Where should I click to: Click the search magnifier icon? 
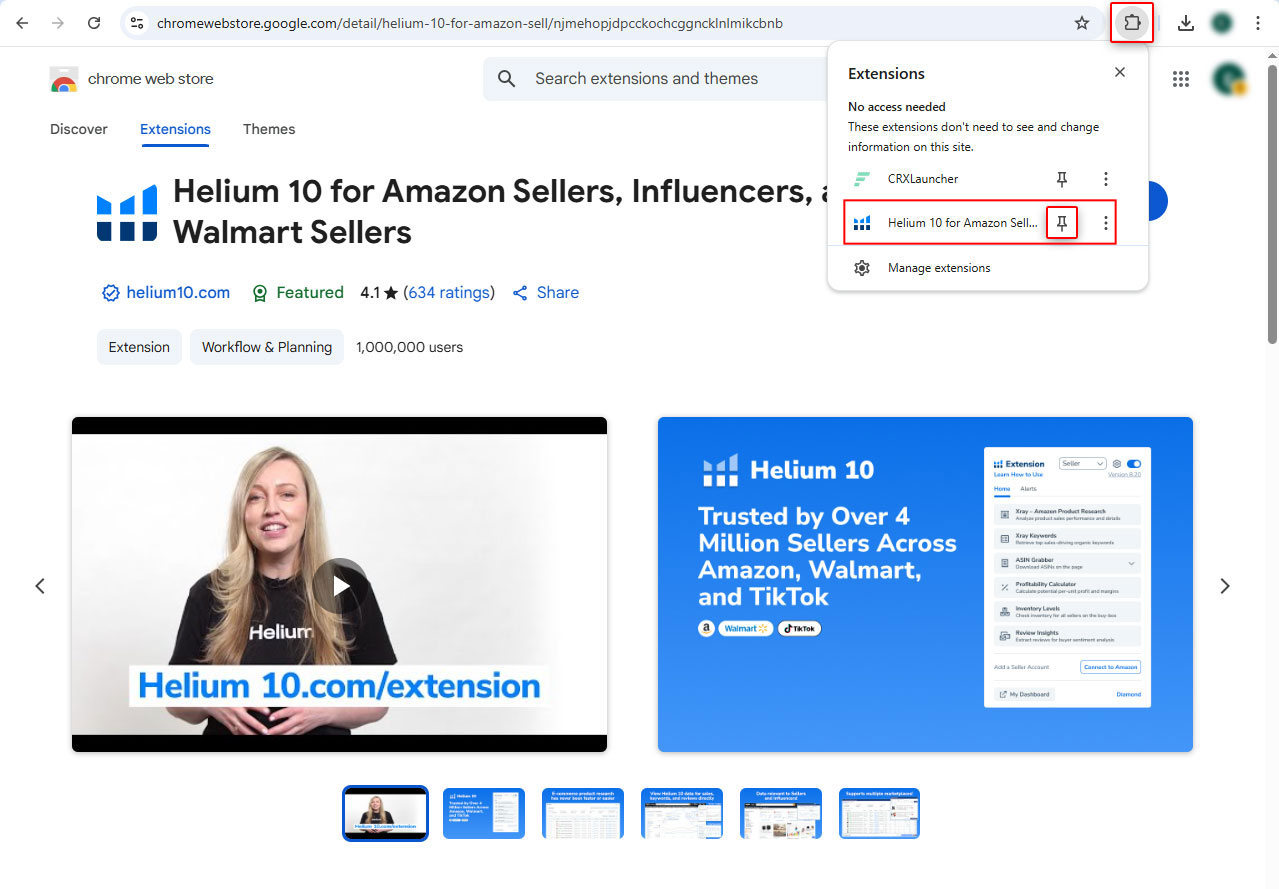pos(507,79)
